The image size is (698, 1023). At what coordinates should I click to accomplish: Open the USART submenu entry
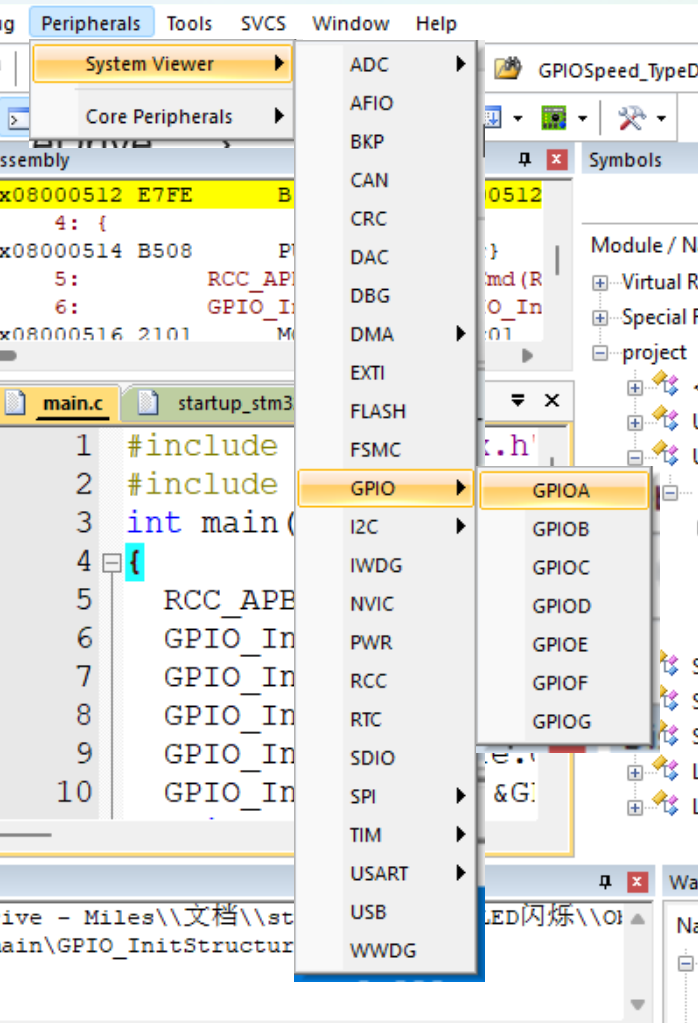tap(380, 873)
